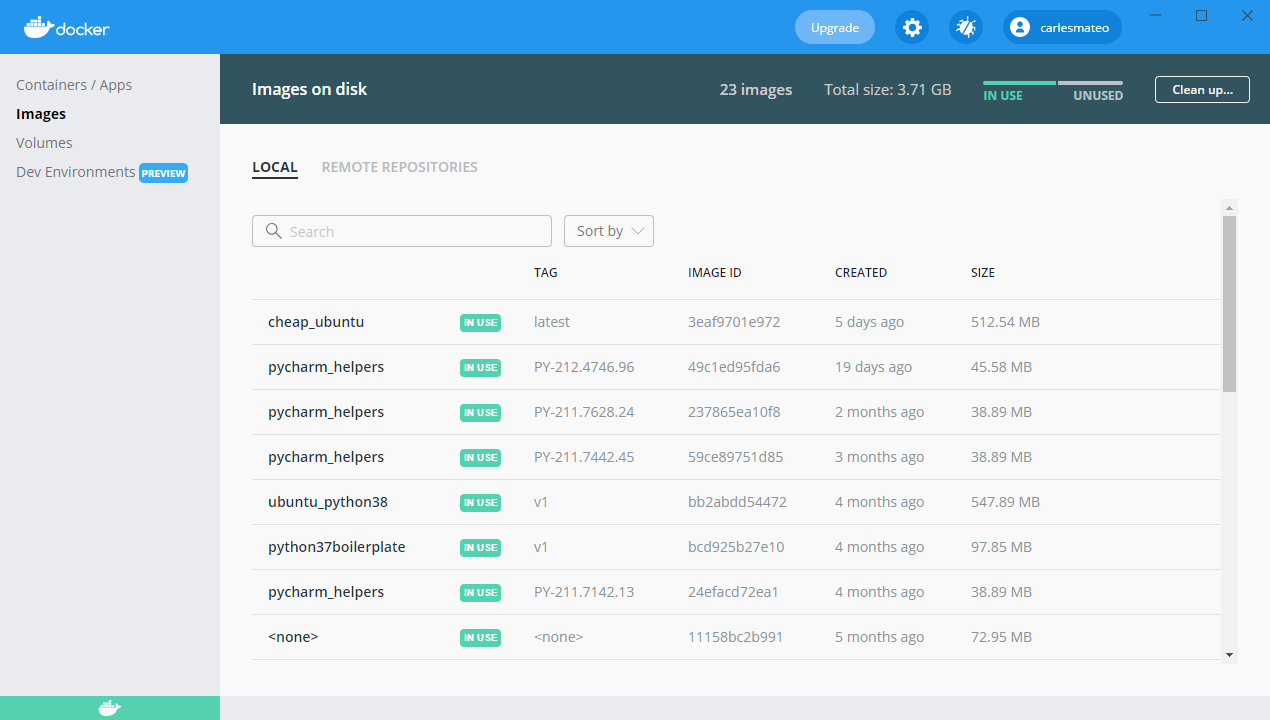This screenshot has height=720, width=1270.
Task: Select the ubuntu_python38 image
Action: pos(736,502)
